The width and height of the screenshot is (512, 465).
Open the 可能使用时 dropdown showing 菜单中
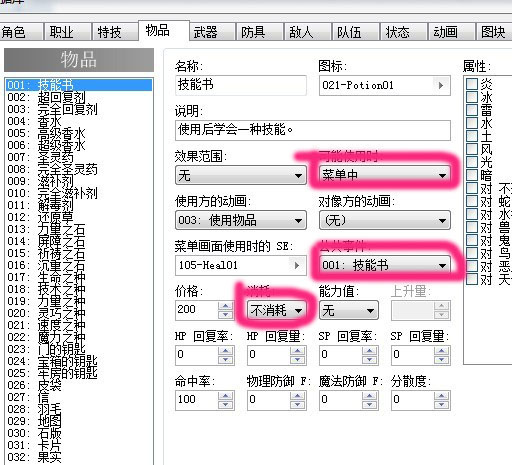[x=385, y=175]
